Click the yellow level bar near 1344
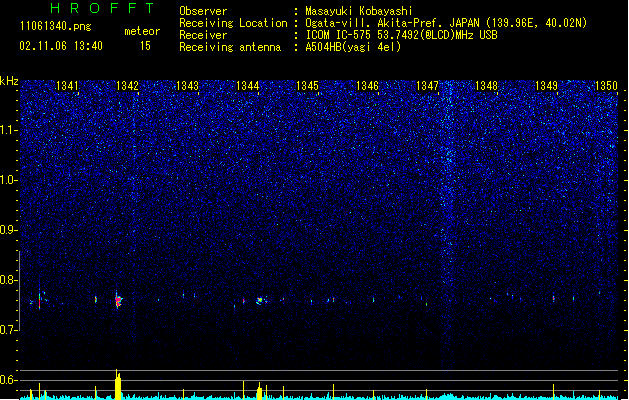 click(260, 391)
